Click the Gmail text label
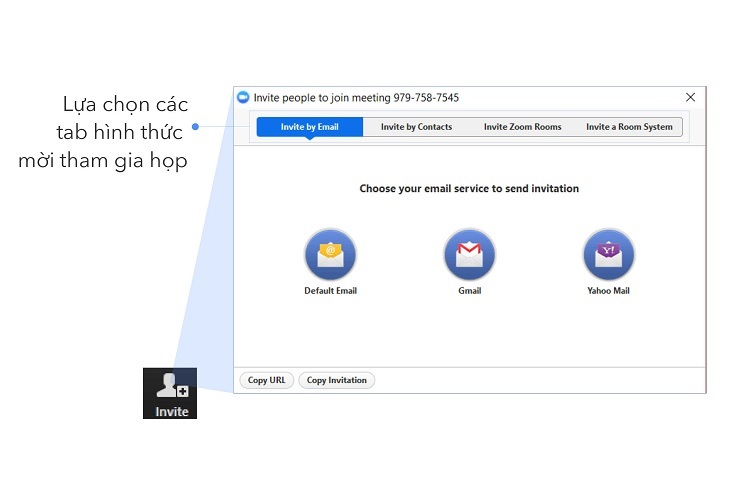The height and width of the screenshot is (488, 755). pos(469,291)
